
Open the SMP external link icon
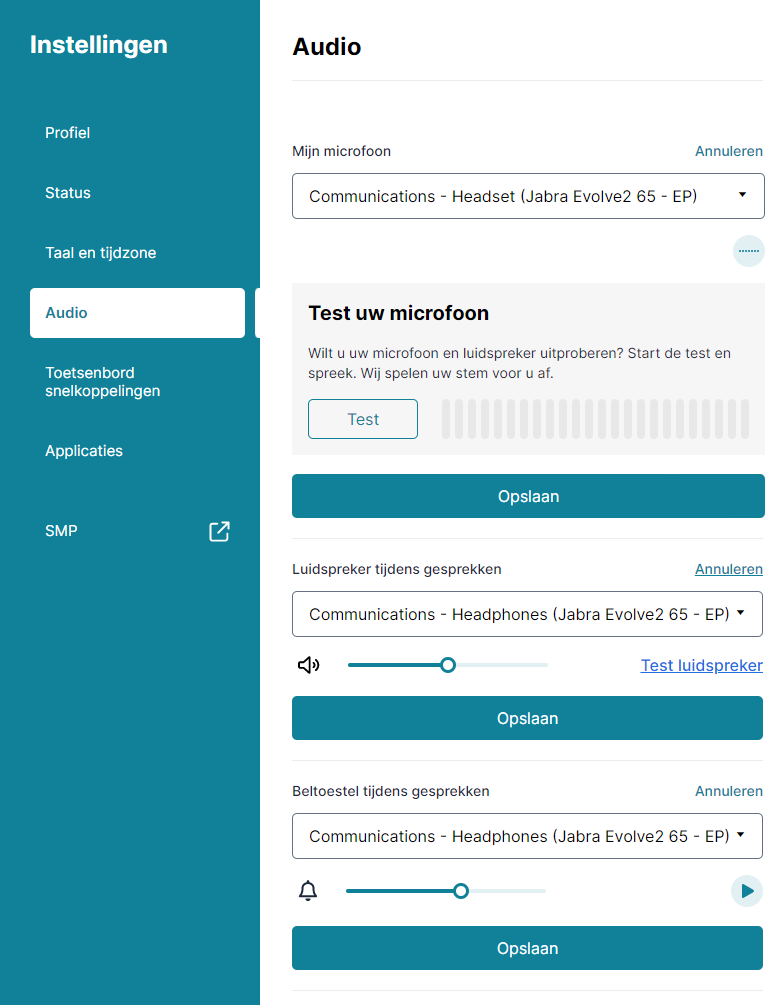[x=219, y=531]
